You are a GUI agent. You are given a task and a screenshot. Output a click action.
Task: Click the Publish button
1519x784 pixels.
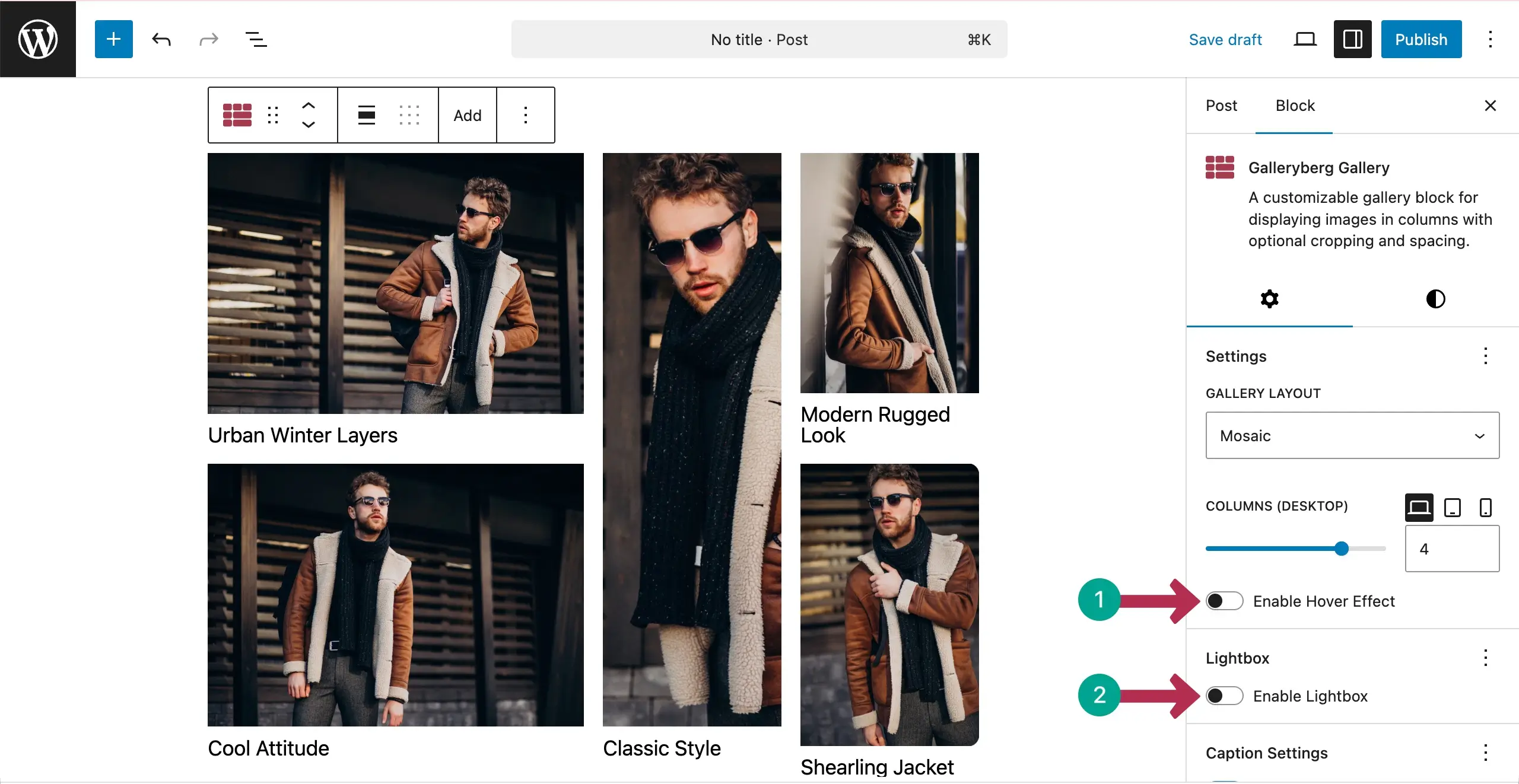pyautogui.click(x=1421, y=39)
